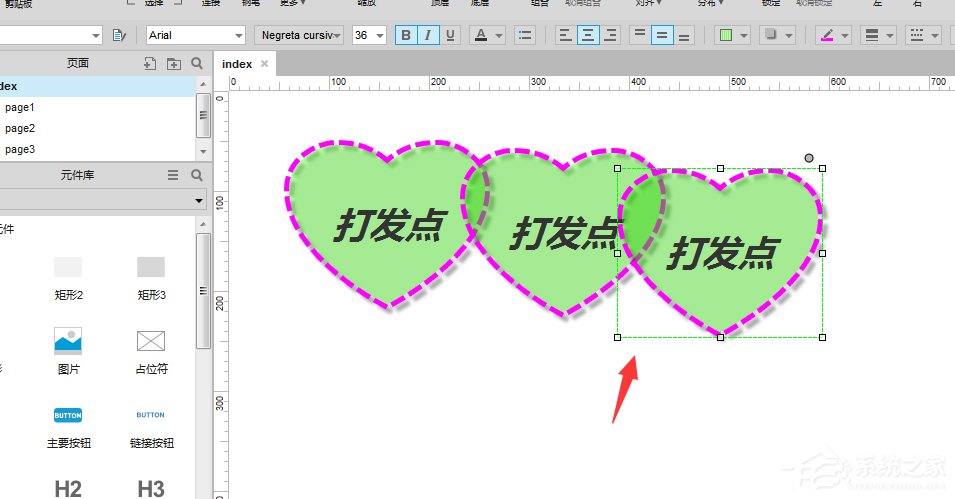This screenshot has width=955, height=499.
Task: Click the style painter icon beside style box
Action: coord(120,36)
